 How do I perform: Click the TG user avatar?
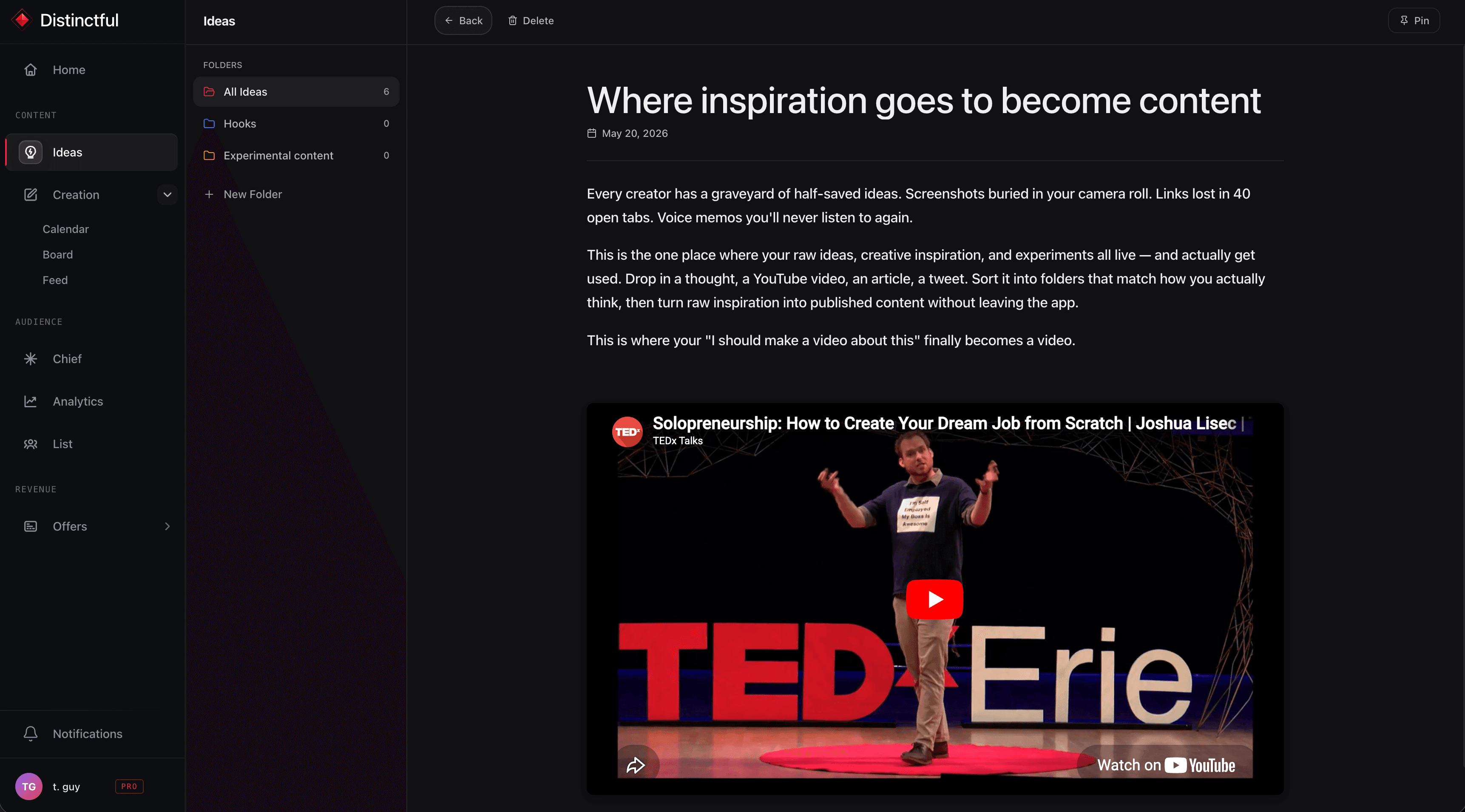point(29,786)
